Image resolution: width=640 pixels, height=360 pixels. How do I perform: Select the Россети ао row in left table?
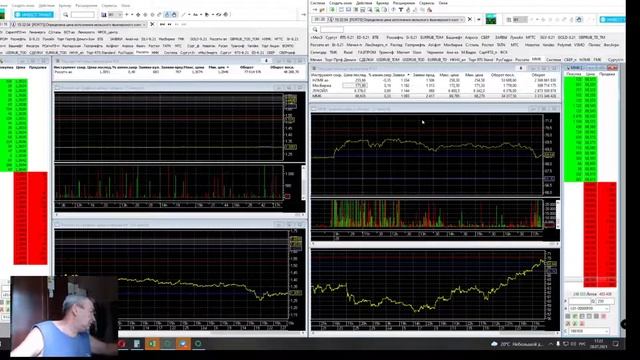click(177, 72)
